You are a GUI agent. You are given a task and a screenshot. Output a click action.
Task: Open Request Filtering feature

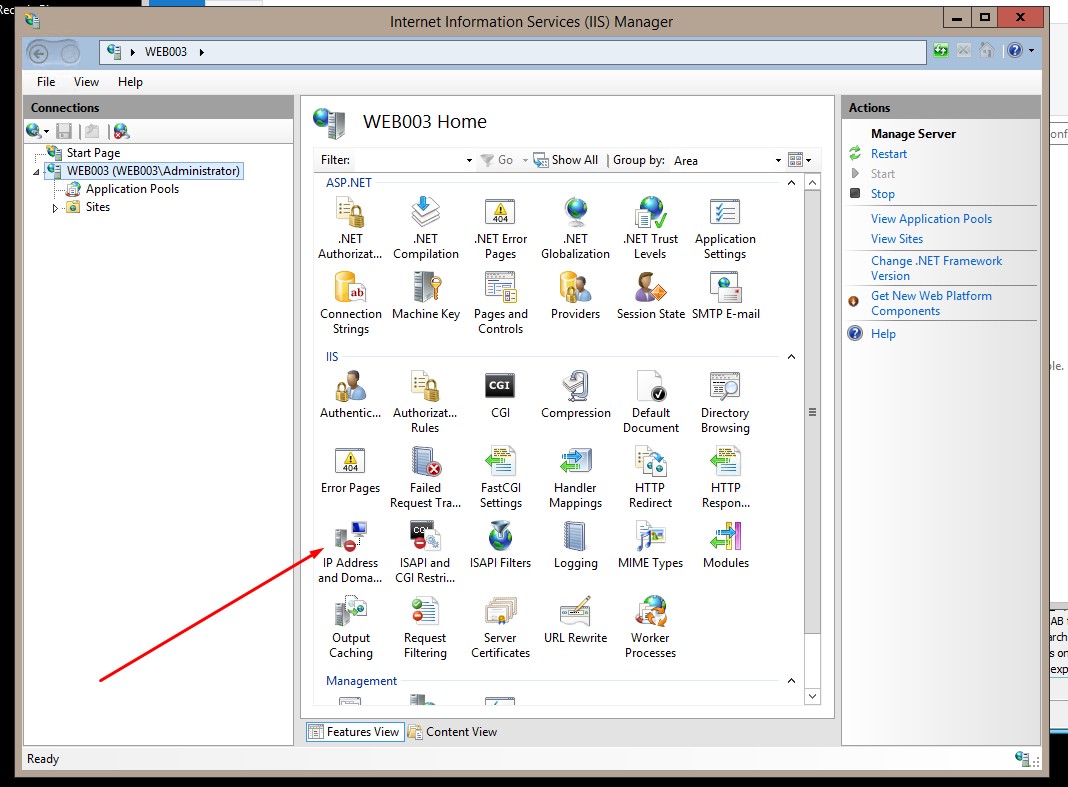[x=425, y=627]
